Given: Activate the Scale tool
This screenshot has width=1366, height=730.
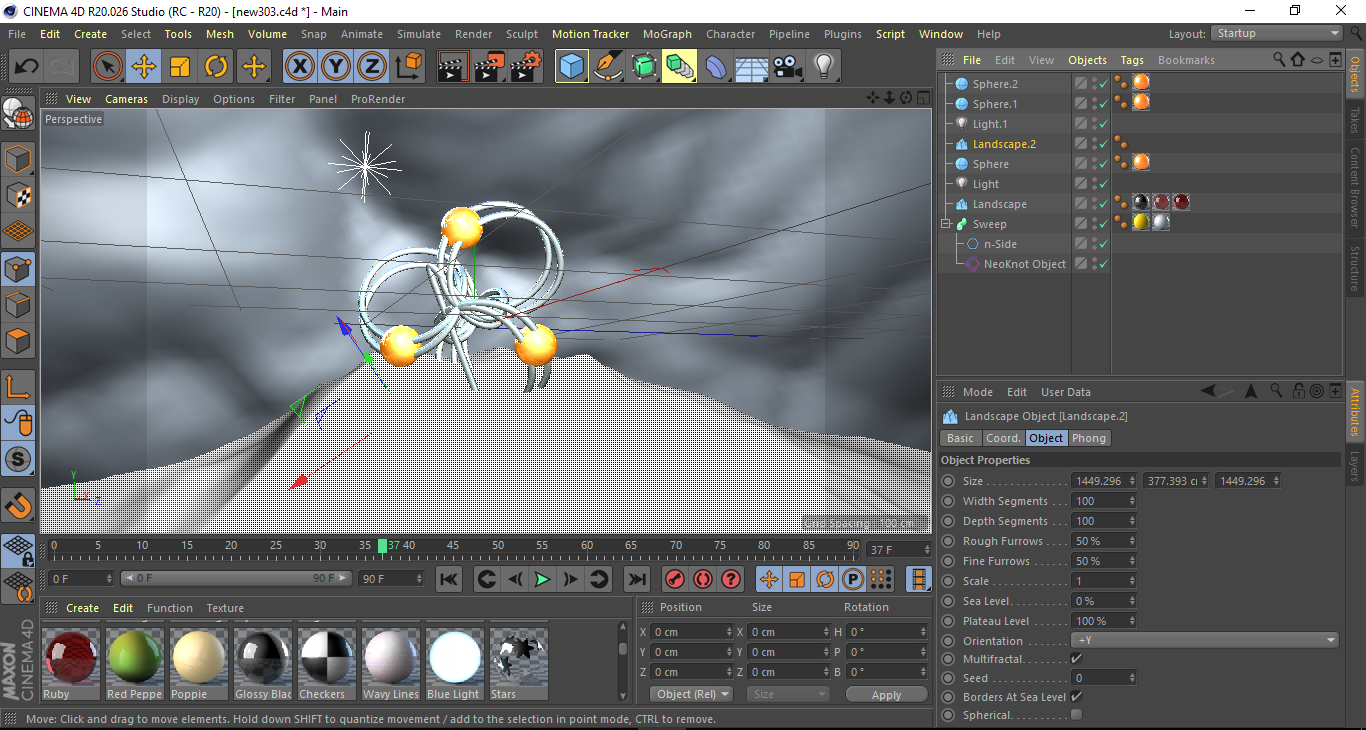Looking at the screenshot, I should [x=180, y=67].
